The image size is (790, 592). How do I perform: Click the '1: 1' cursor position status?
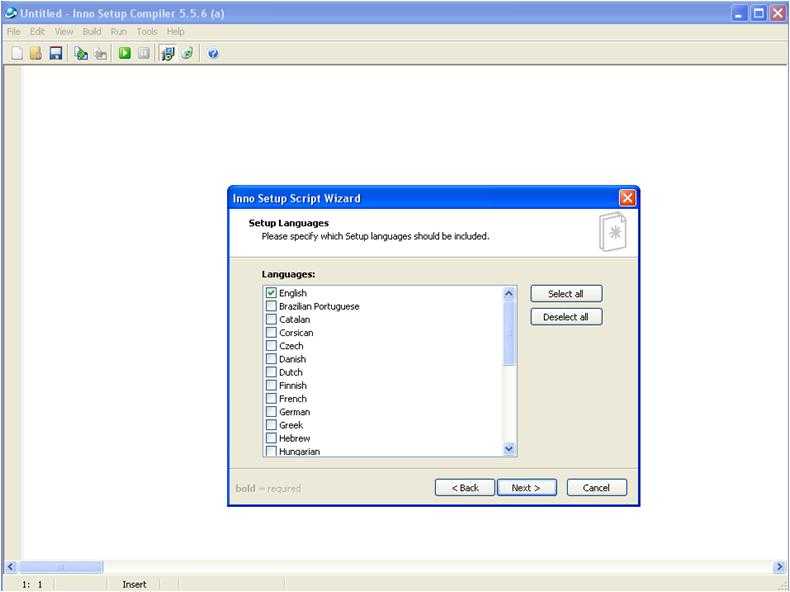32,584
